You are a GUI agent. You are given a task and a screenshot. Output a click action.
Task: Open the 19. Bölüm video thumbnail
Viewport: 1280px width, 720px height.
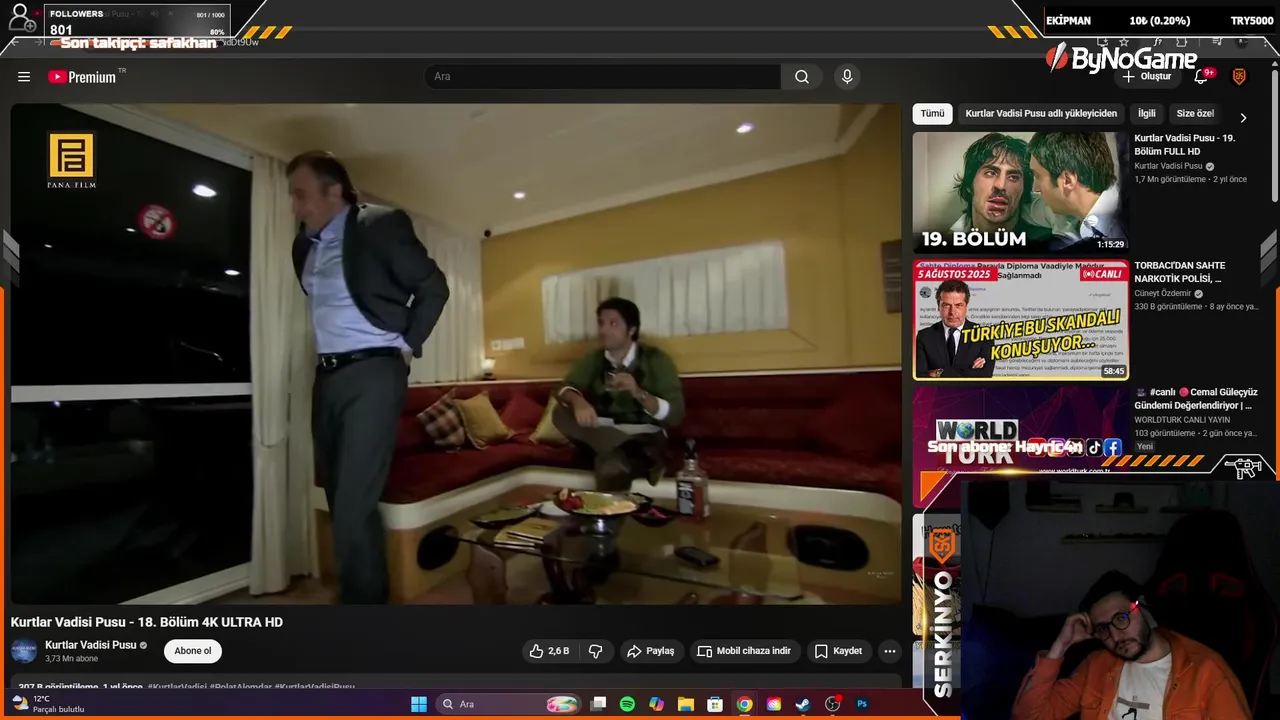point(1020,191)
